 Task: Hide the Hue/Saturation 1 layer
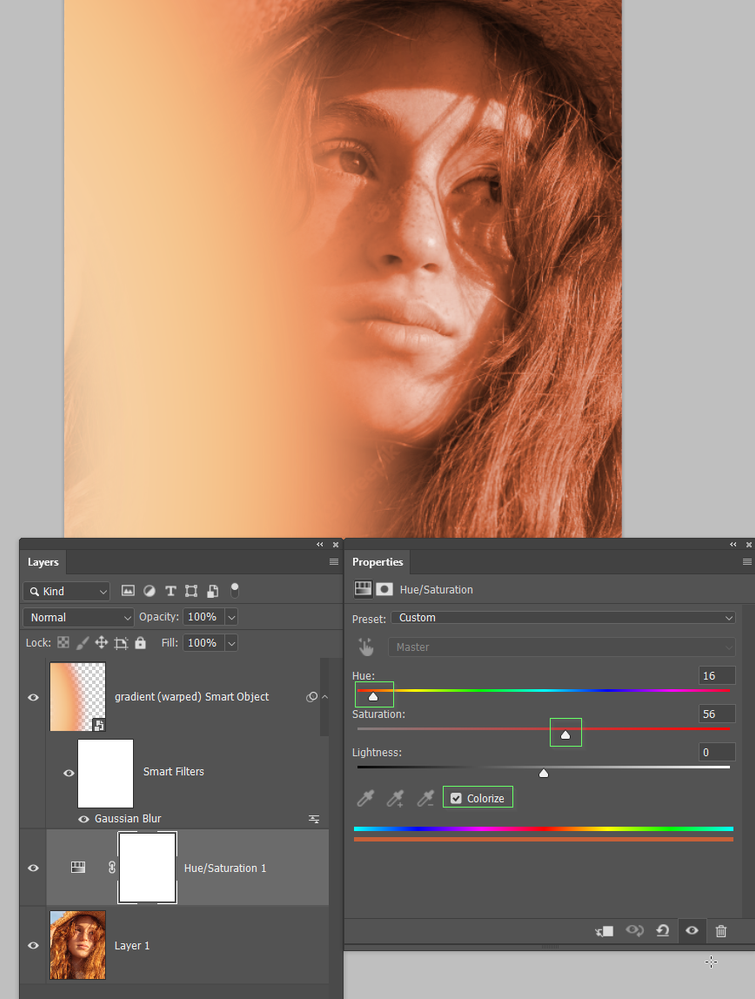(33, 868)
